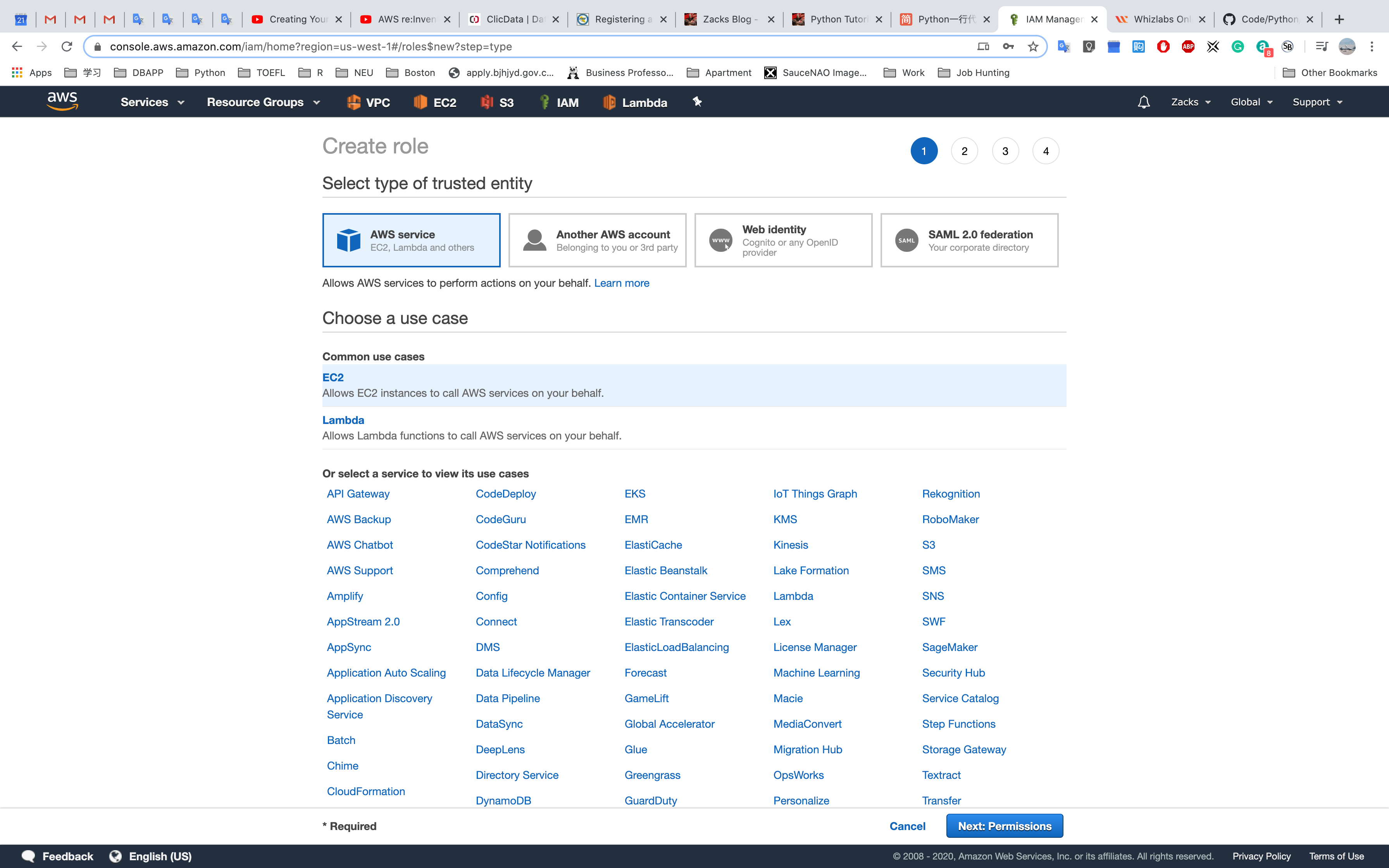
Task: Click the AWS logo home icon
Action: pos(62,101)
